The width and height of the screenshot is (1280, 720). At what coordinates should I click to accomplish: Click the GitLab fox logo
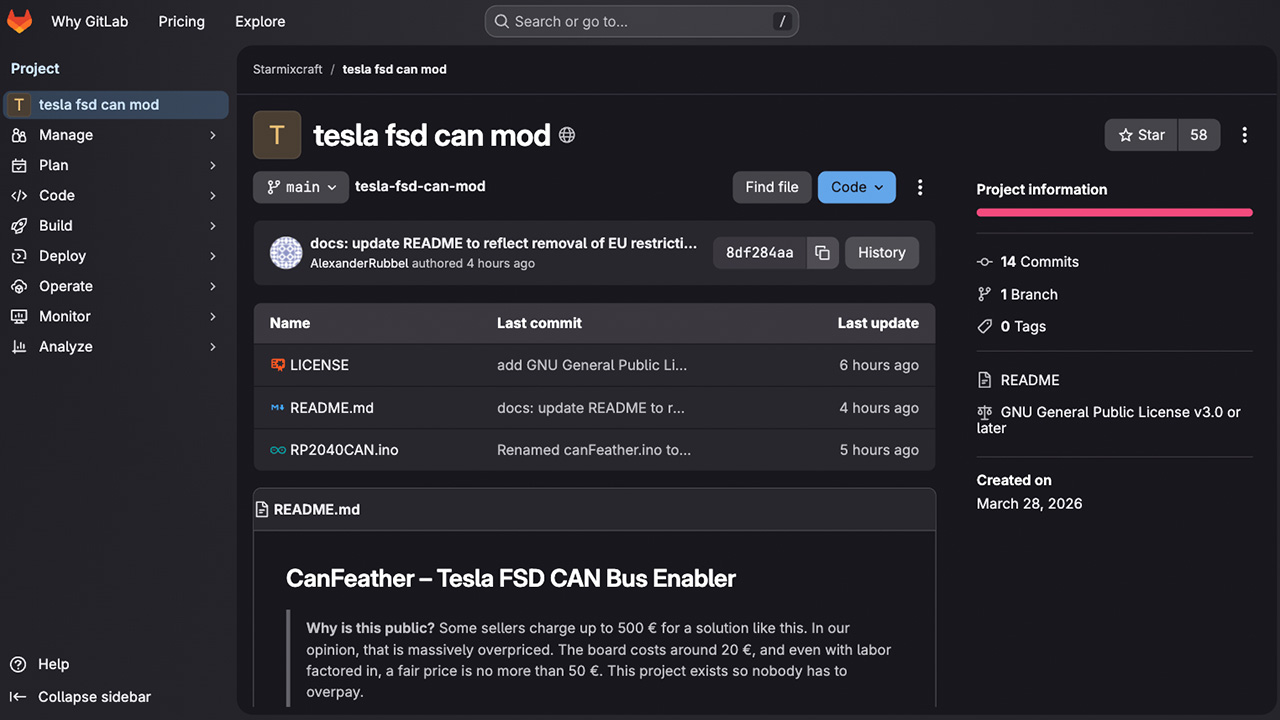click(x=20, y=21)
